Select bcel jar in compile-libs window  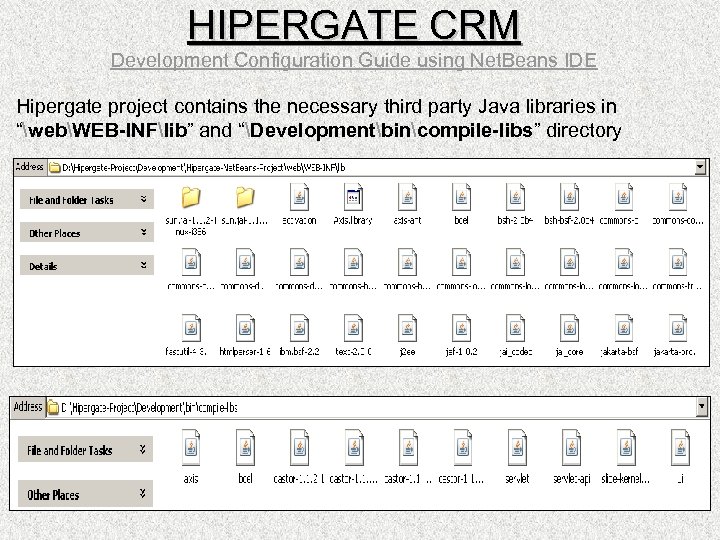click(x=245, y=447)
